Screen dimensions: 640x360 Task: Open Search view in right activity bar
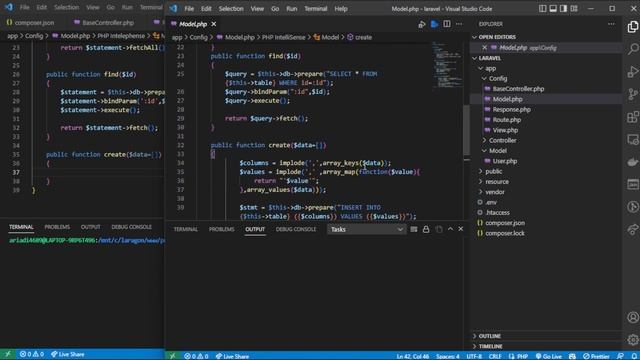point(633,49)
